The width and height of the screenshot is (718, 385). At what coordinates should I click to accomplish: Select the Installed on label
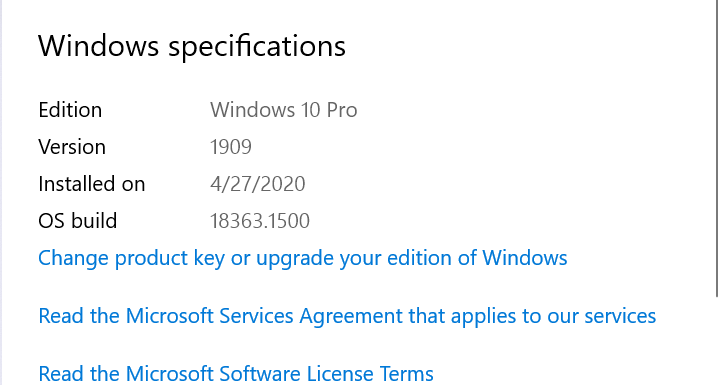click(92, 184)
